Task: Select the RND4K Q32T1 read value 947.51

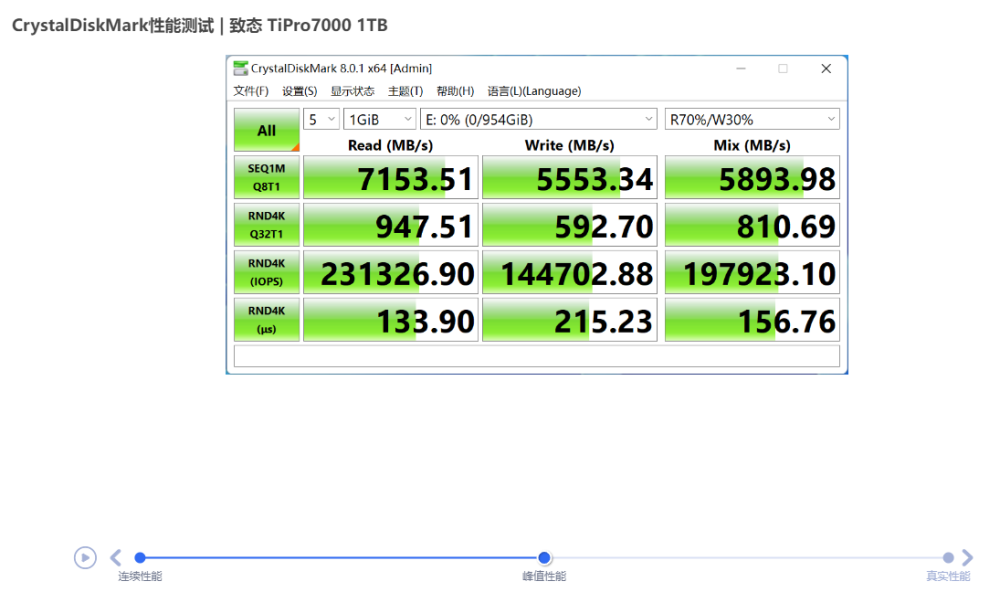Action: (390, 225)
